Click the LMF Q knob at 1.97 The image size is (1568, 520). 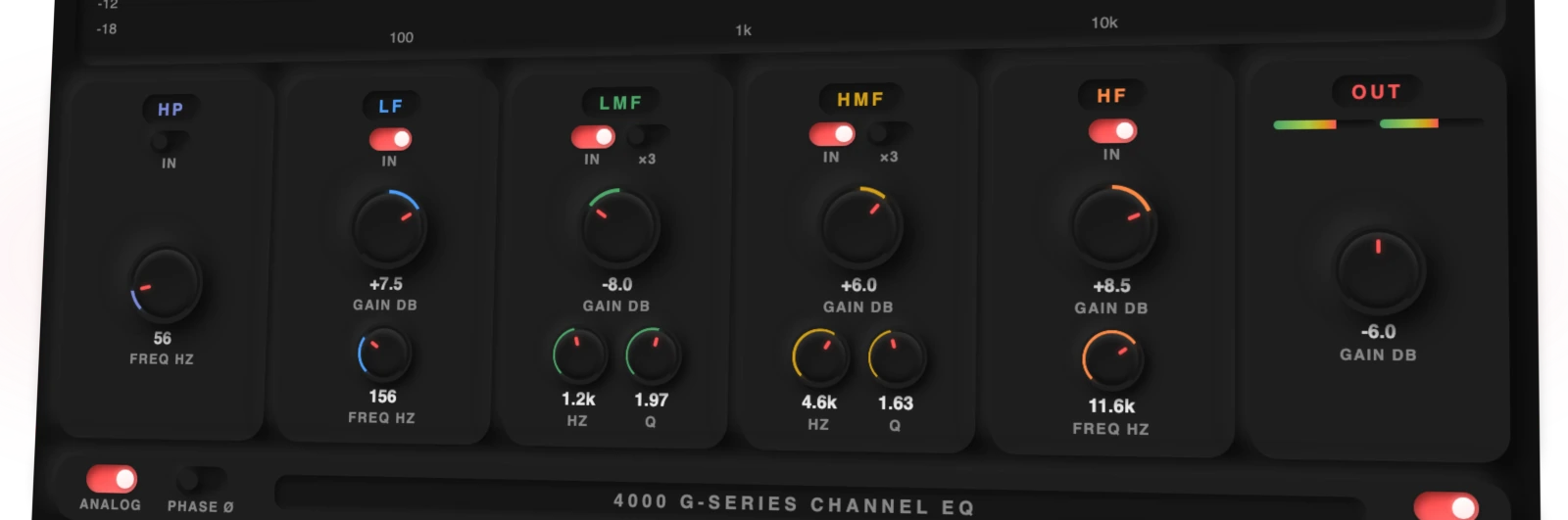point(652,355)
